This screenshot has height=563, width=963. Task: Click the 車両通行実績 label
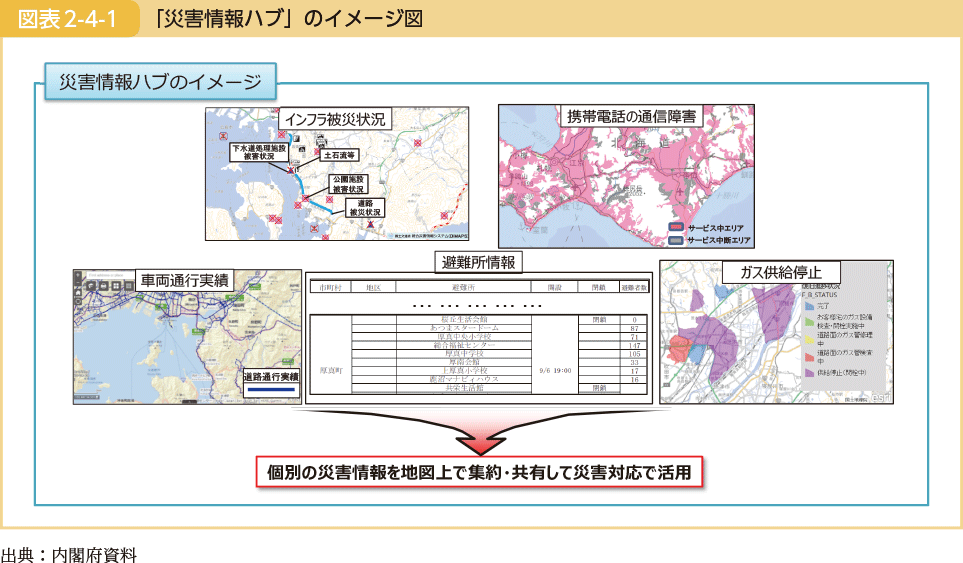184,281
